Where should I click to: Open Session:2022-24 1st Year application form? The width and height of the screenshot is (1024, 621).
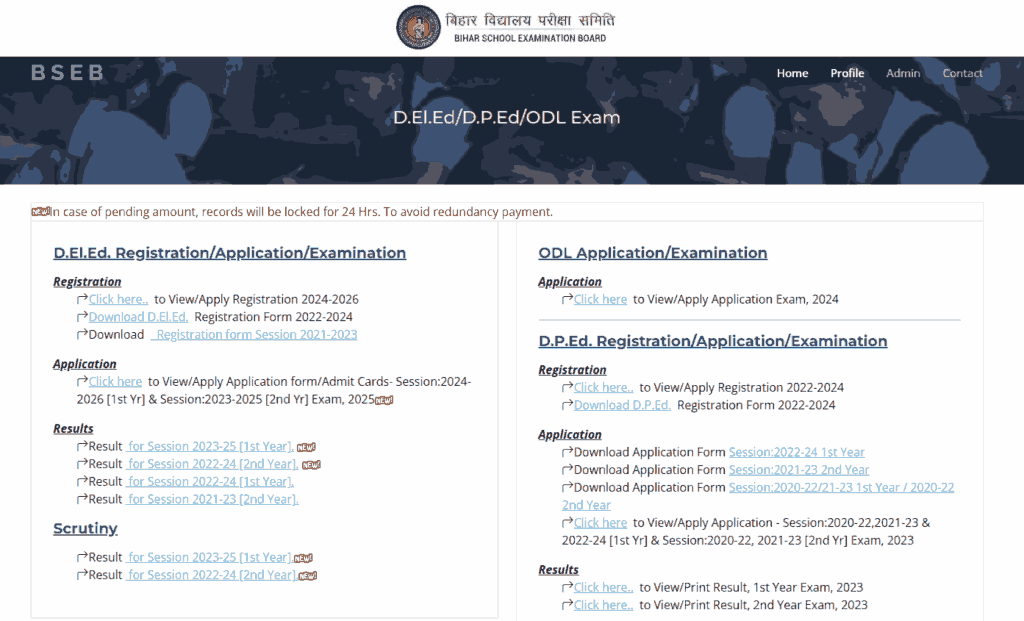tap(797, 452)
